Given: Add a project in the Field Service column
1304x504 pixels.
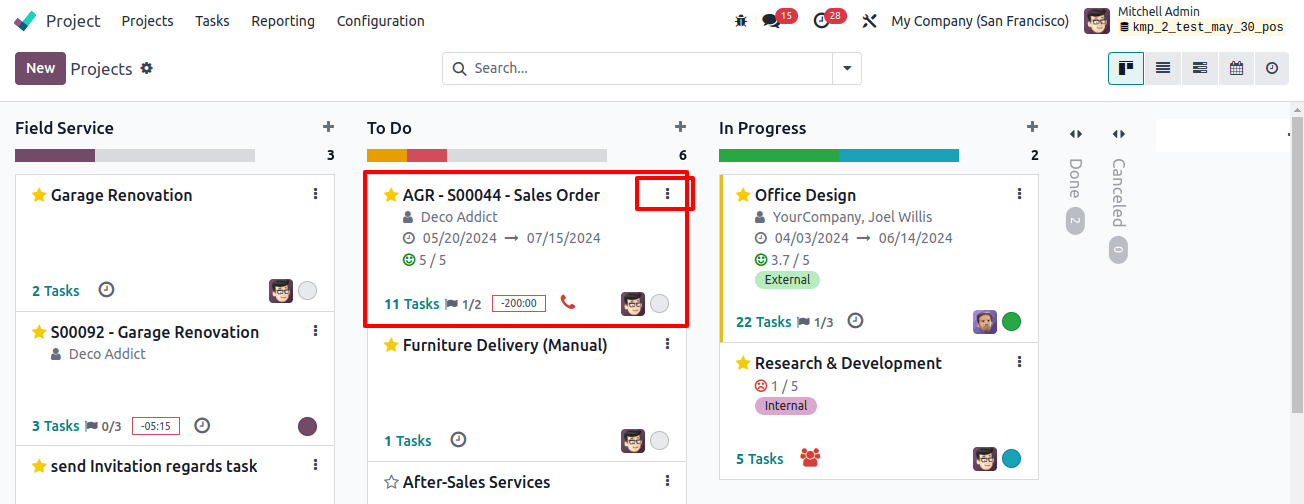Looking at the screenshot, I should click(x=328, y=127).
